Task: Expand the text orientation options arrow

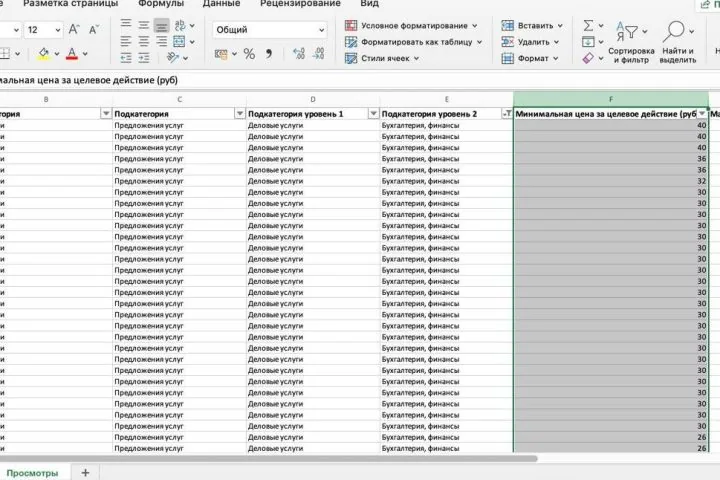Action: click(x=186, y=58)
